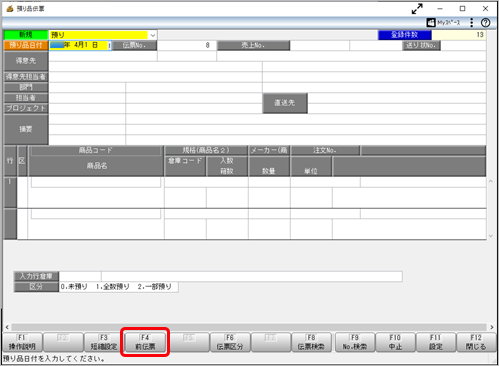
Task: Click the 得意先担当者 label
Action: tap(26, 77)
